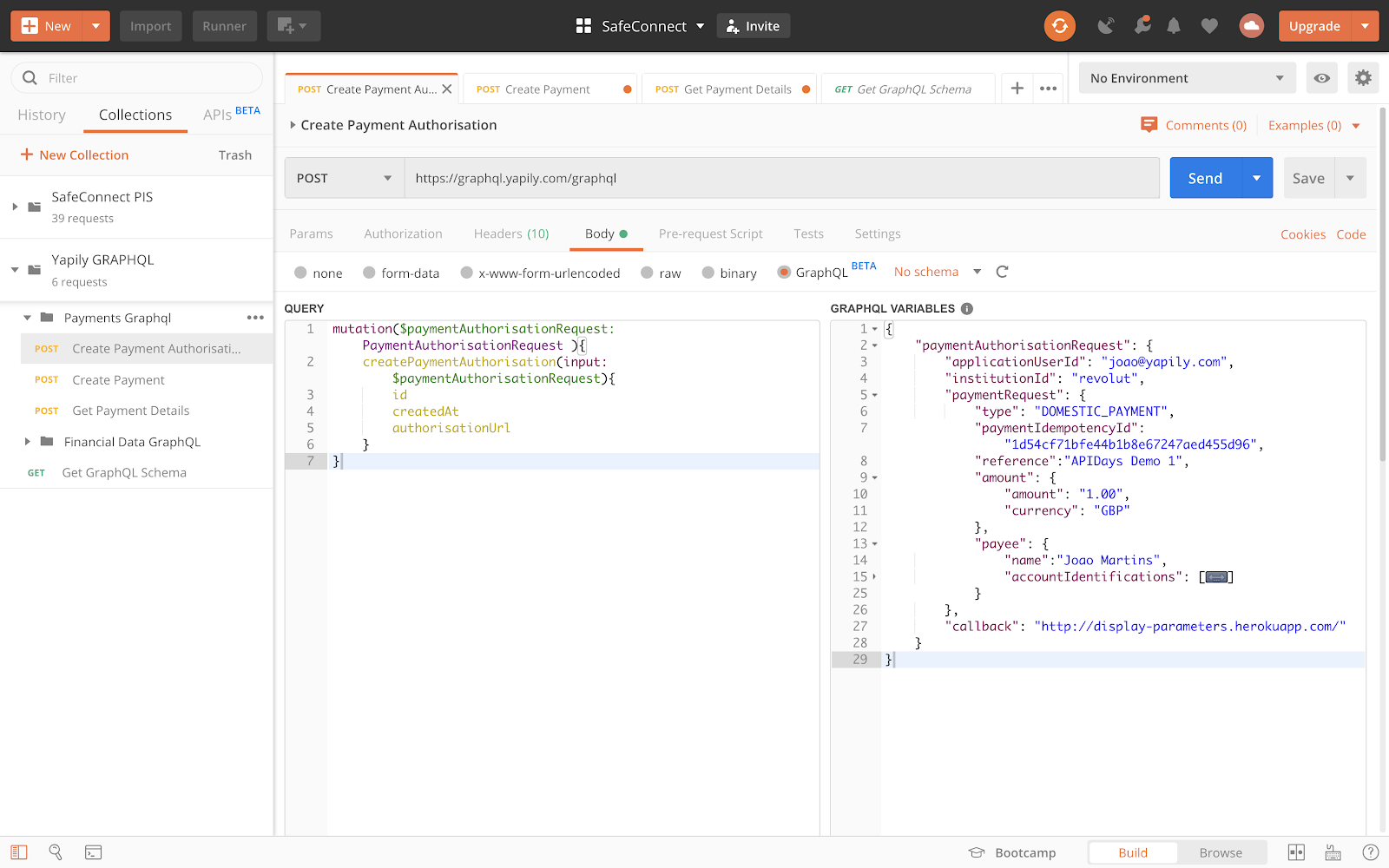Expand the No Environment selector
The height and width of the screenshot is (868, 1389).
pyautogui.click(x=1186, y=78)
